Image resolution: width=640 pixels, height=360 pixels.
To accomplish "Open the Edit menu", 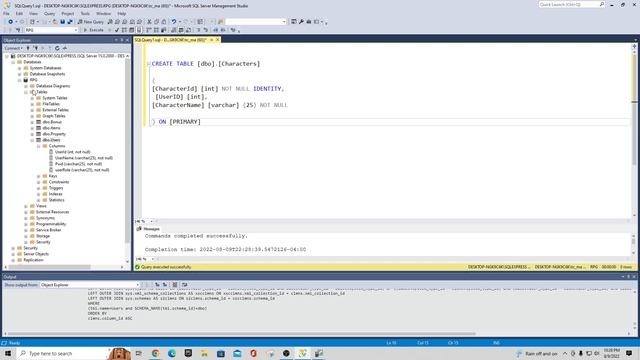I will point(19,13).
